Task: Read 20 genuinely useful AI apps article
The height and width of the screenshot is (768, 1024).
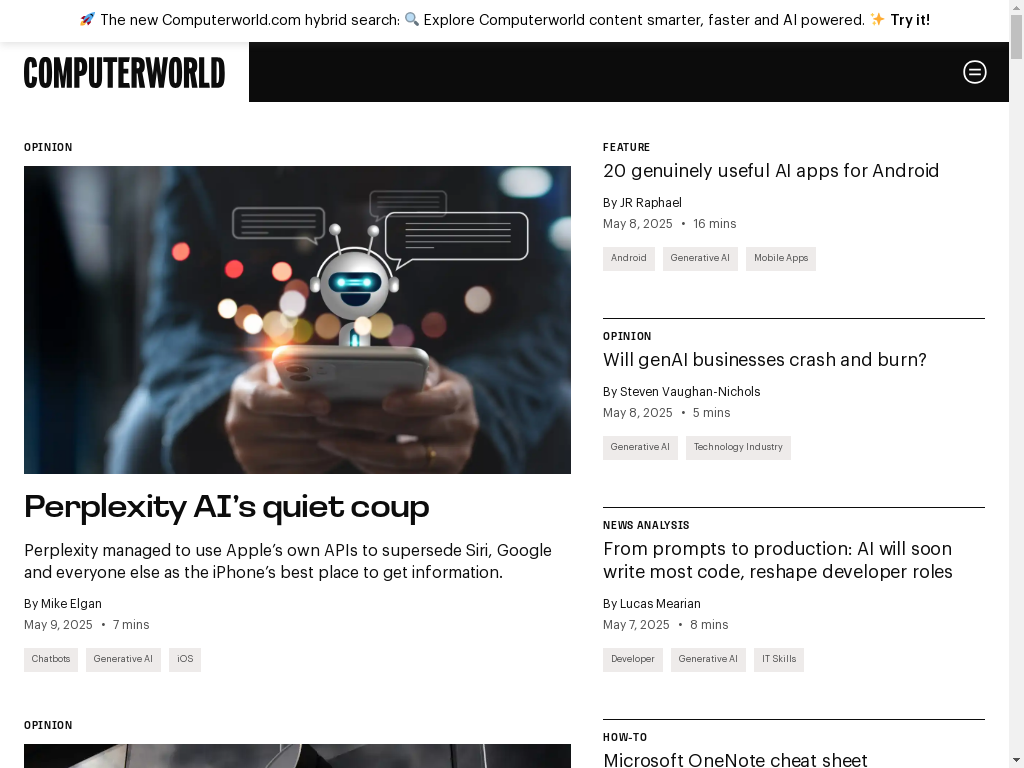Action: point(771,170)
